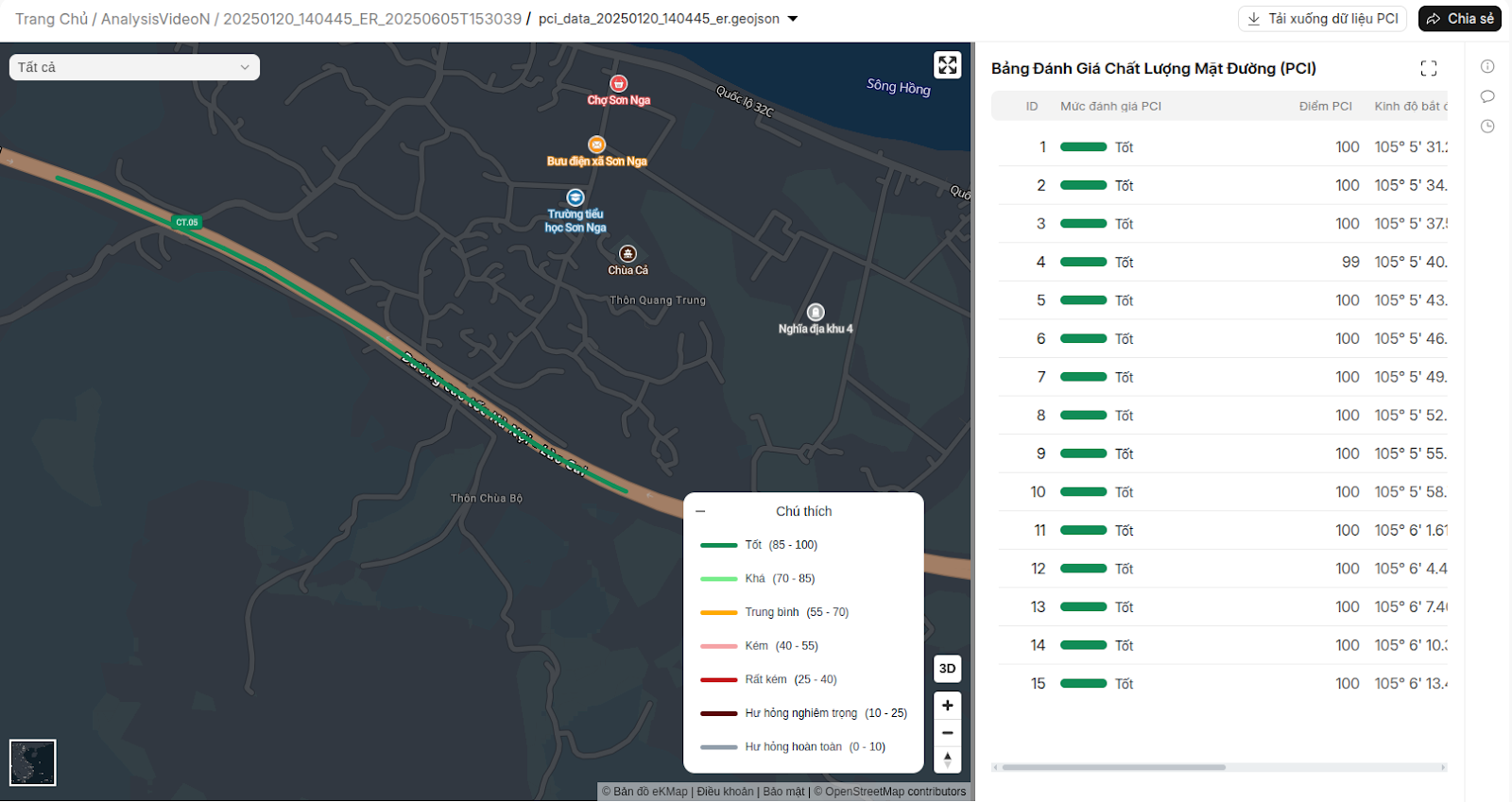Viewport: 1512px width, 802px height.
Task: Open AnalysisVideoN breadcrumb link
Action: click(156, 19)
